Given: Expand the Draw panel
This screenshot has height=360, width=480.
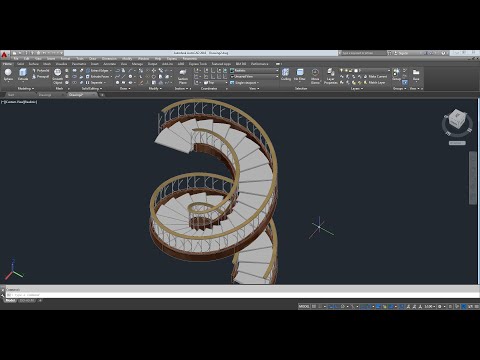Looking at the screenshot, I should pos(125,89).
